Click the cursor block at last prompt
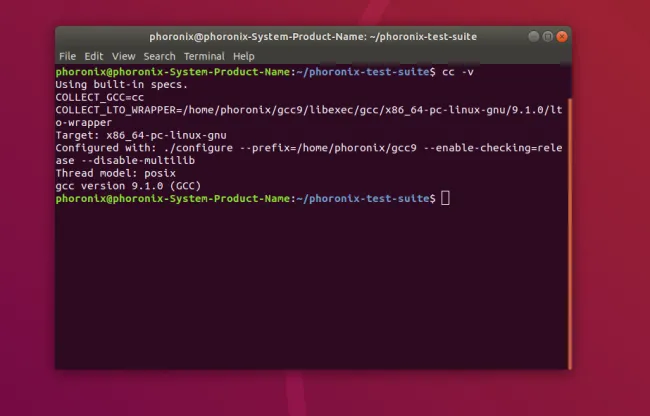 [445, 198]
